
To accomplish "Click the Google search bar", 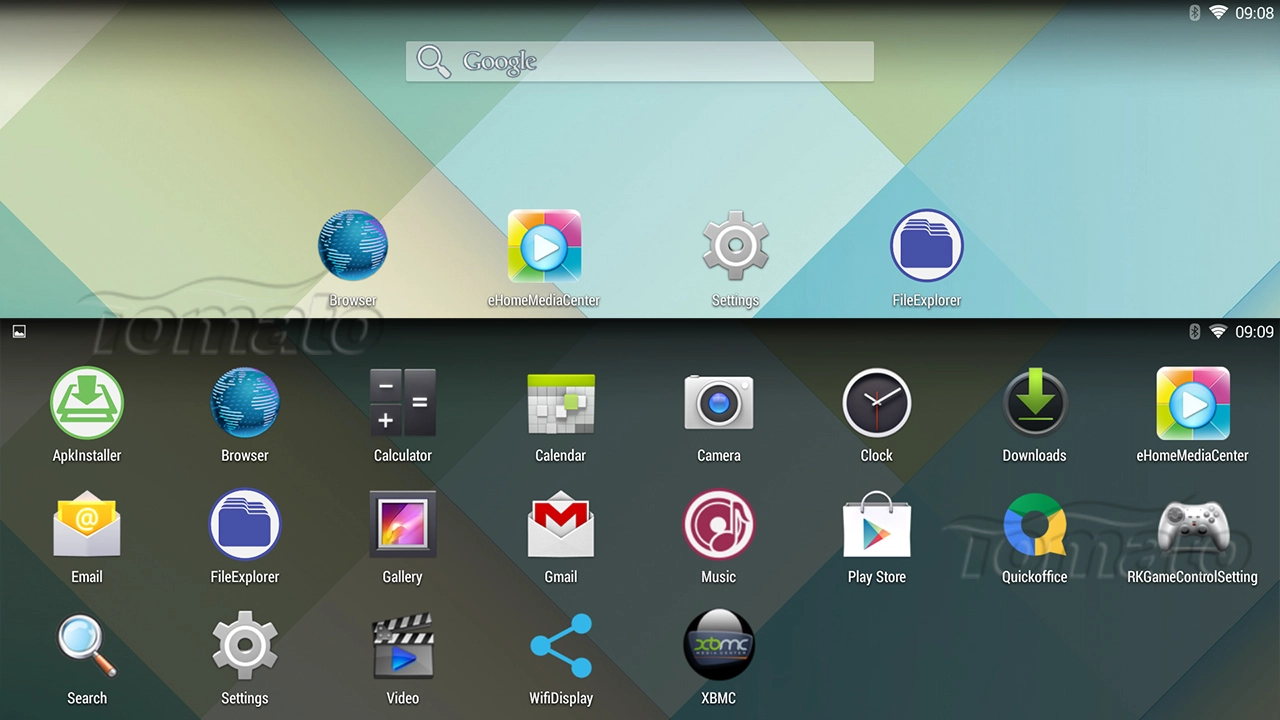I will (640, 61).
